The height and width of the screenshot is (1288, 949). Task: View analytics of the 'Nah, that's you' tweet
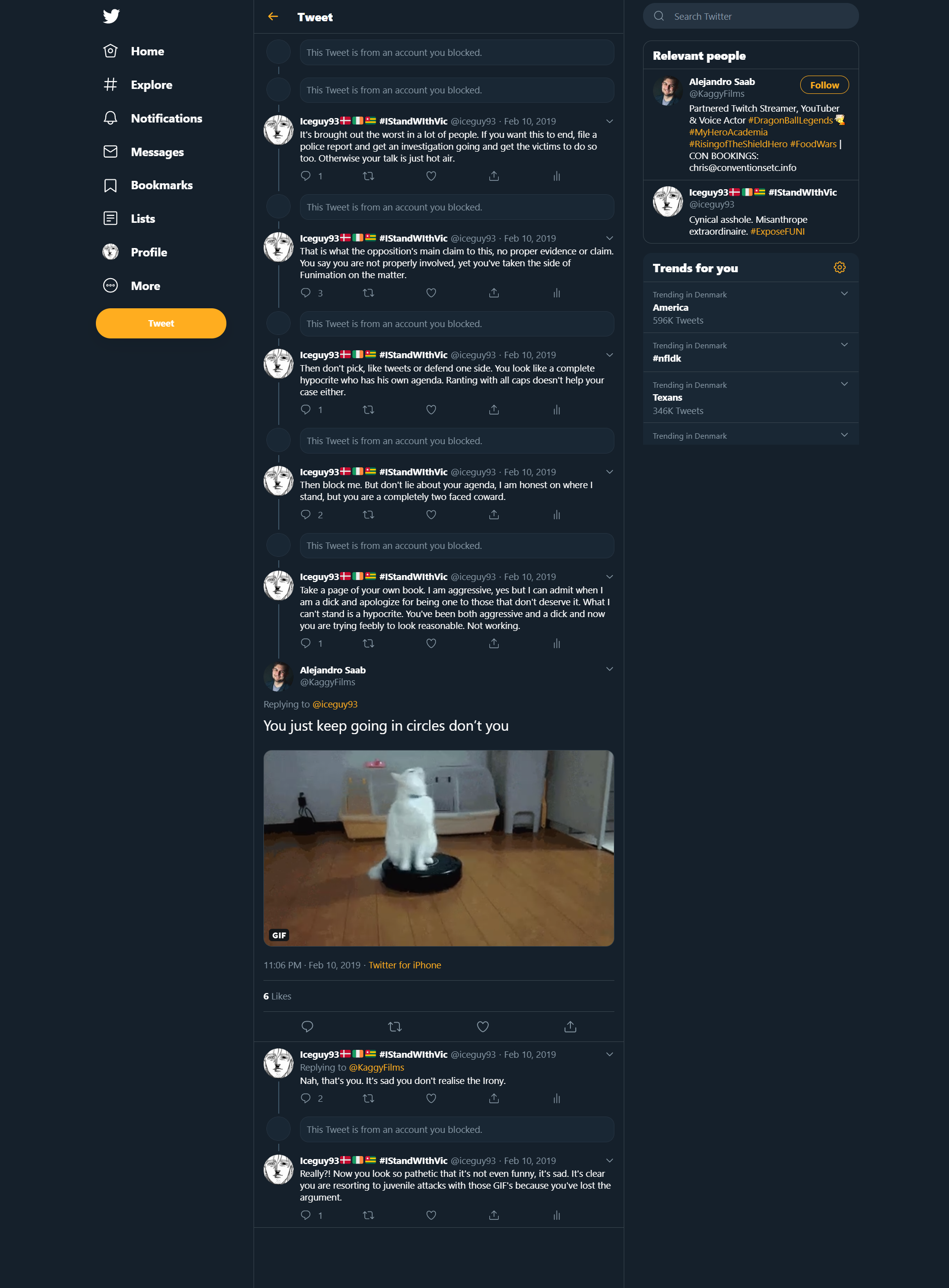pos(556,1098)
